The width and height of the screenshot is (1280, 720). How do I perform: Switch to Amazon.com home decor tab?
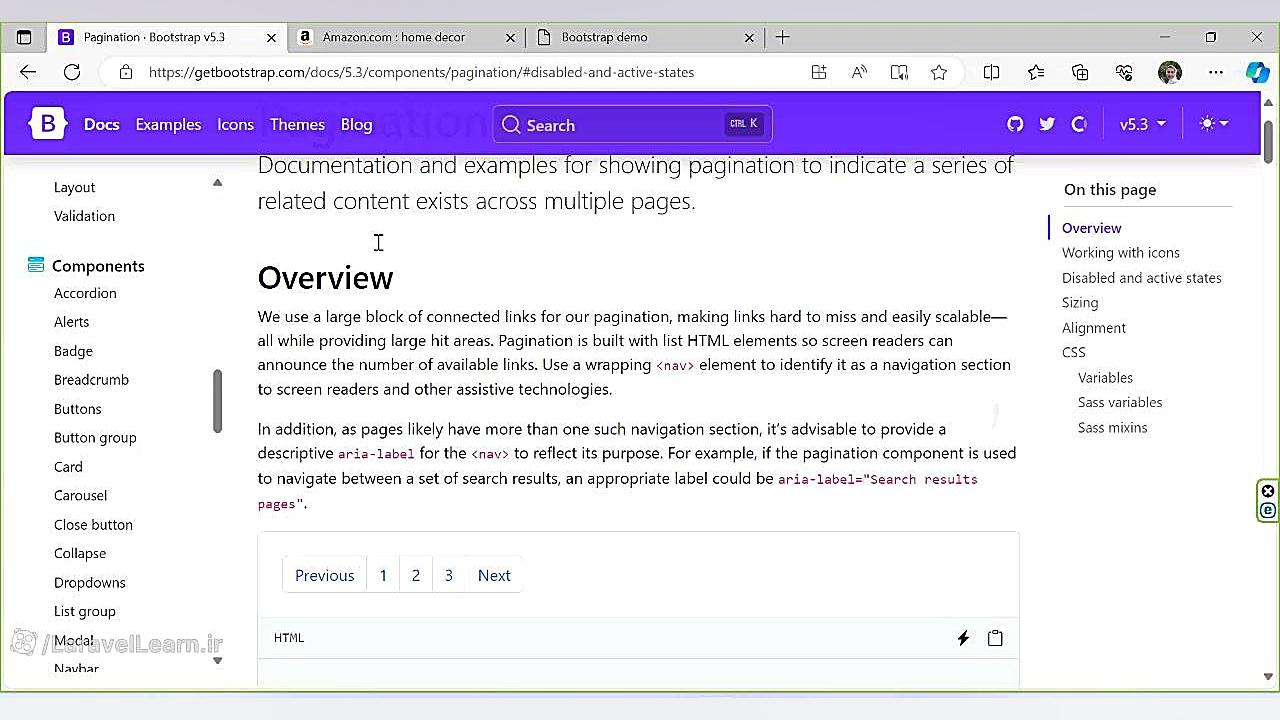coord(394,37)
